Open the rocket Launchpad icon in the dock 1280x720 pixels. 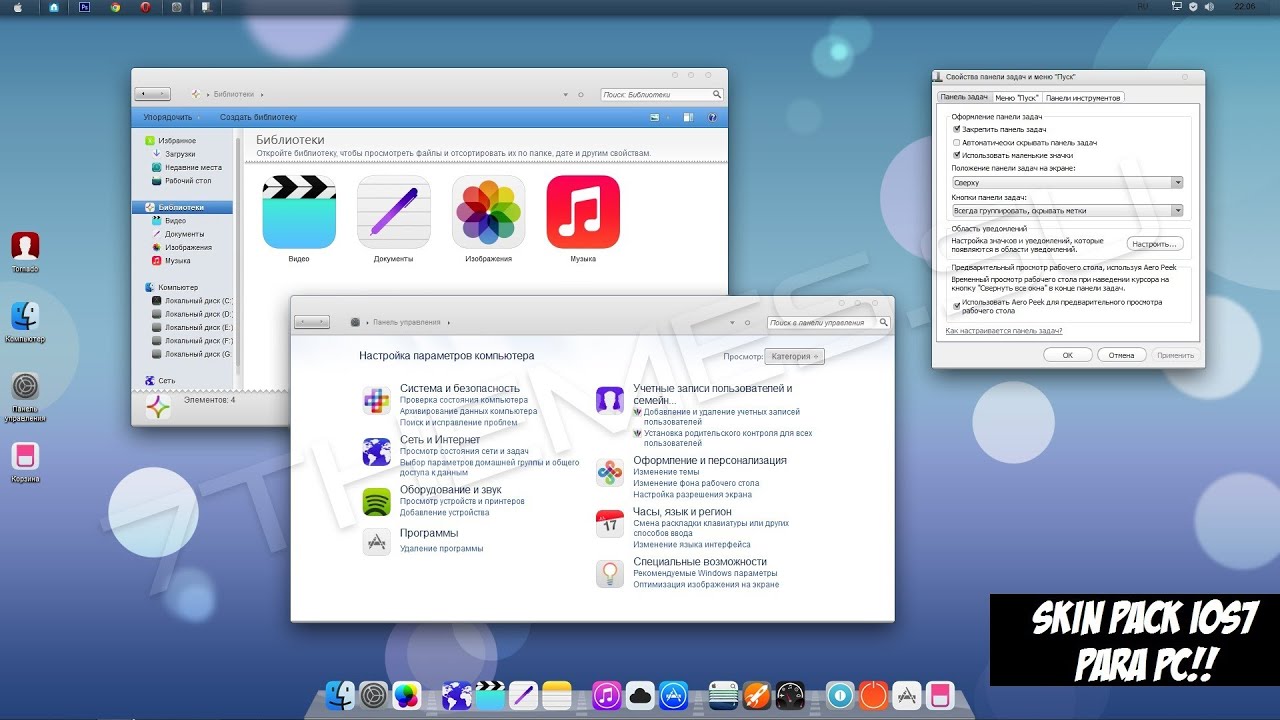pyautogui.click(x=756, y=695)
